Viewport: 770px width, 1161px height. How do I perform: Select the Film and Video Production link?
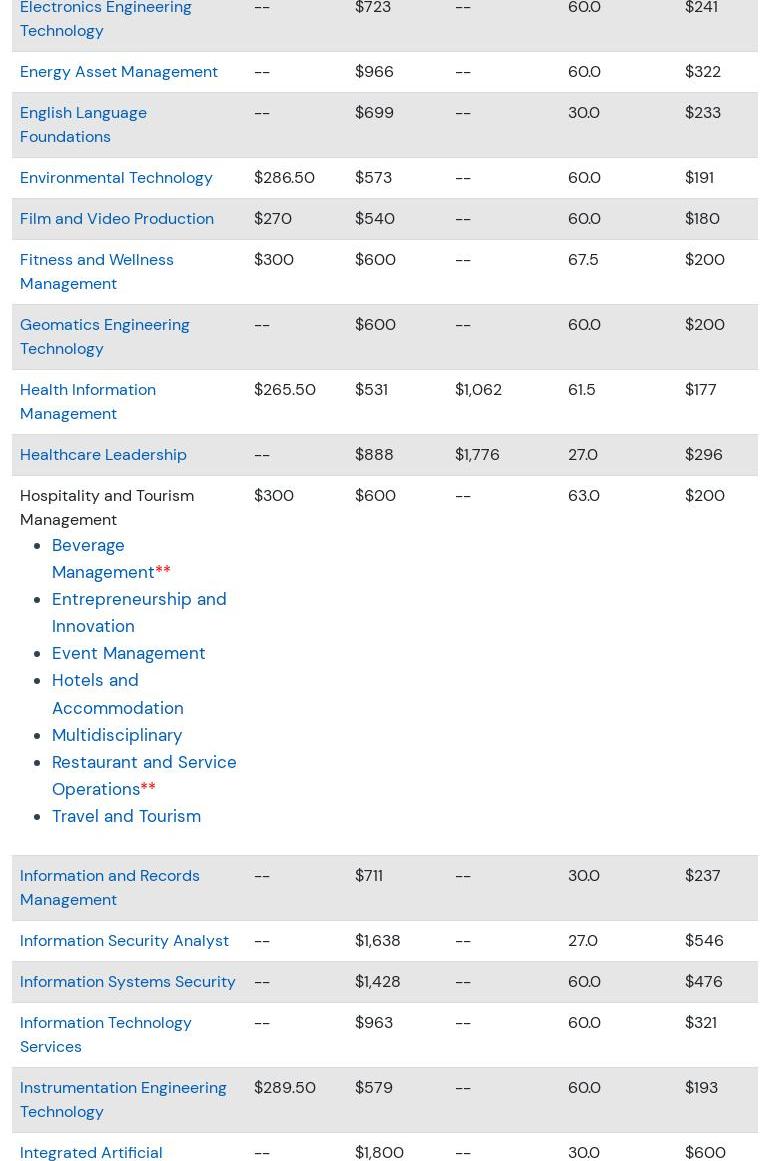[117, 219]
